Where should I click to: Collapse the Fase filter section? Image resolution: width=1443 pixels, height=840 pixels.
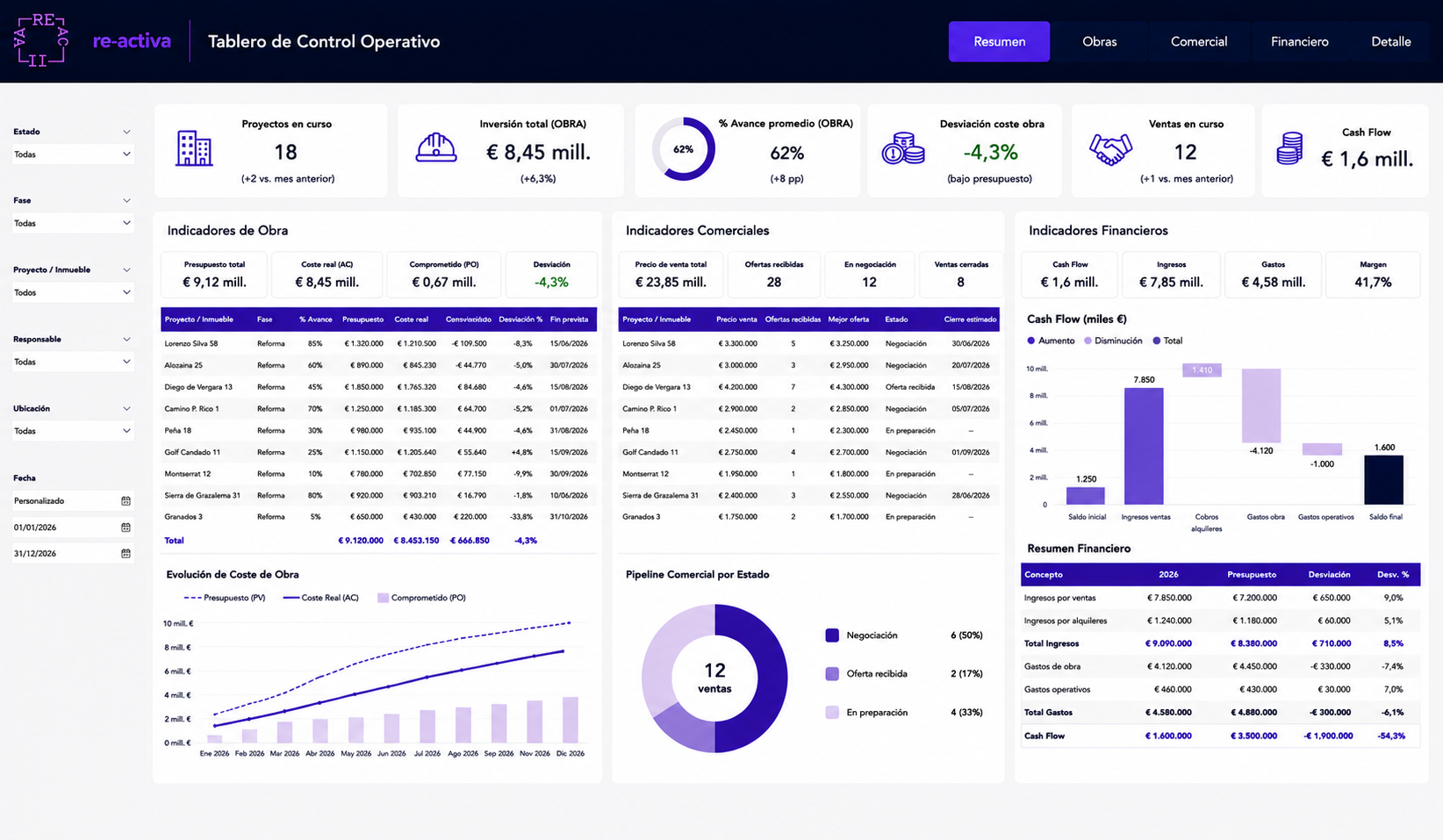pos(126,201)
